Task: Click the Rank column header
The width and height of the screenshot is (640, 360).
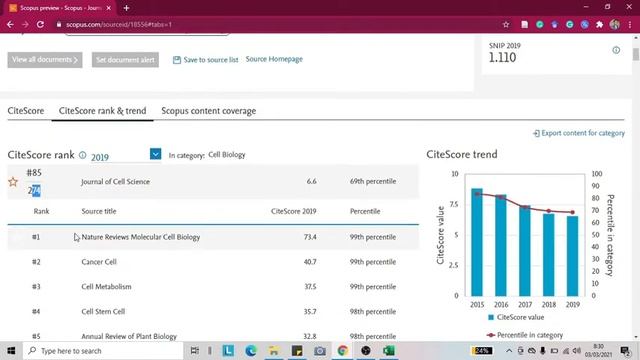Action: pos(41,211)
